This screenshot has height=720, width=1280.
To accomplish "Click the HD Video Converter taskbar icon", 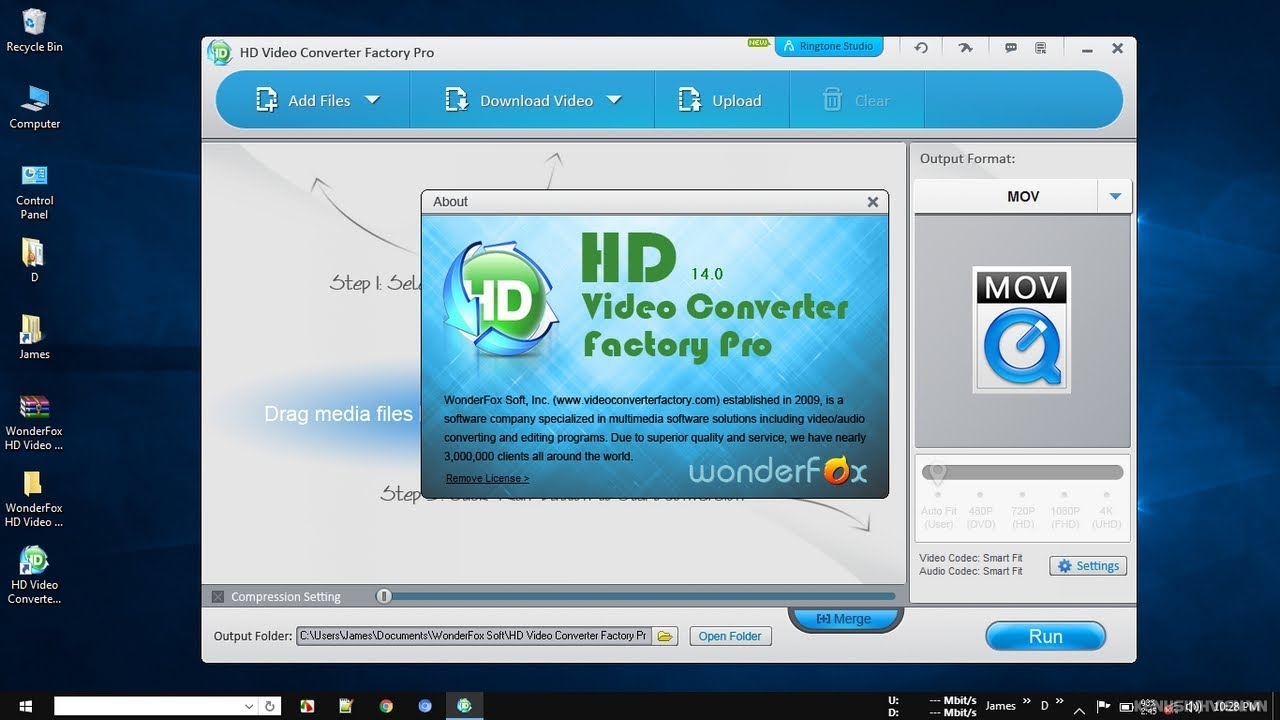I will click(464, 706).
